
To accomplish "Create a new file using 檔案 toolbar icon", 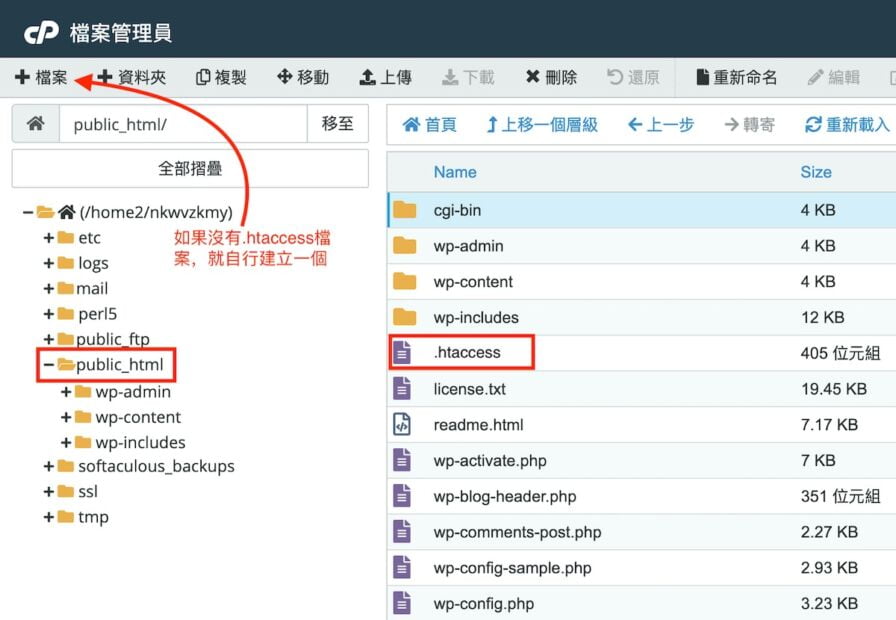I will click(x=41, y=75).
